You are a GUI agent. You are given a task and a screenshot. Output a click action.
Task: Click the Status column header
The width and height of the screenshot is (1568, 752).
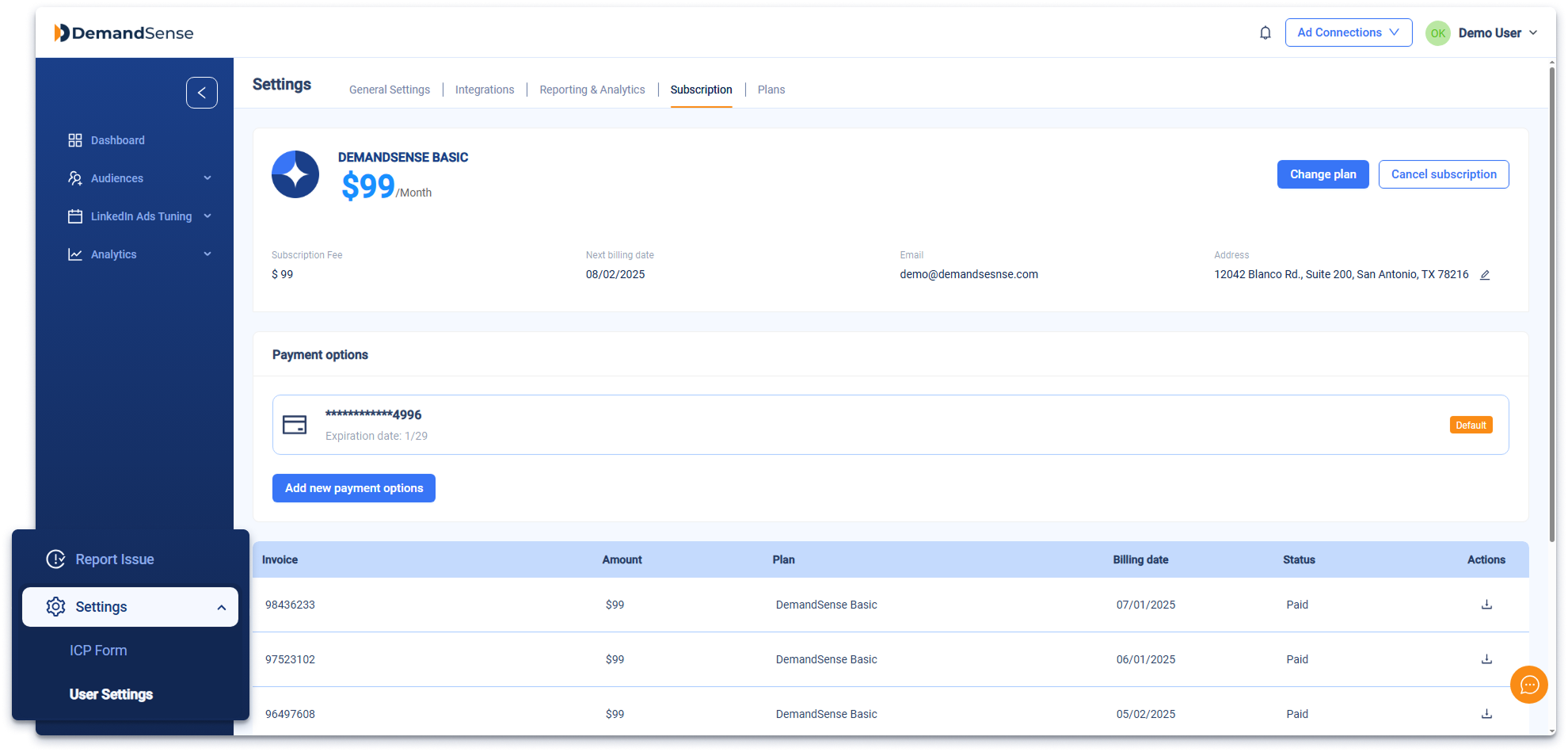pos(1299,559)
